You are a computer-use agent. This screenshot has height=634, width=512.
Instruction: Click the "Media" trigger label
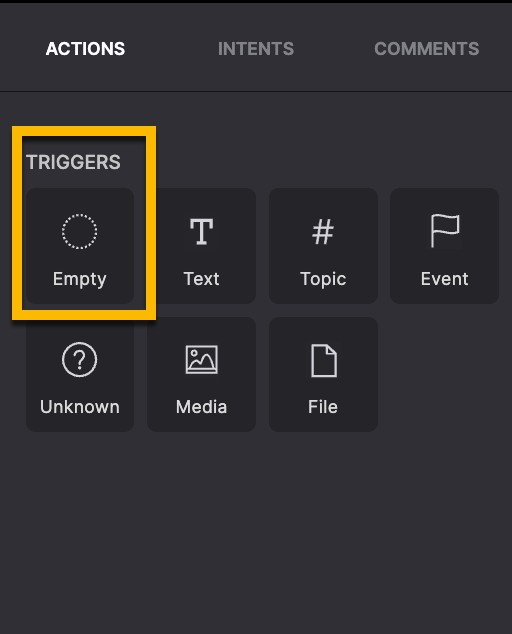tap(201, 407)
